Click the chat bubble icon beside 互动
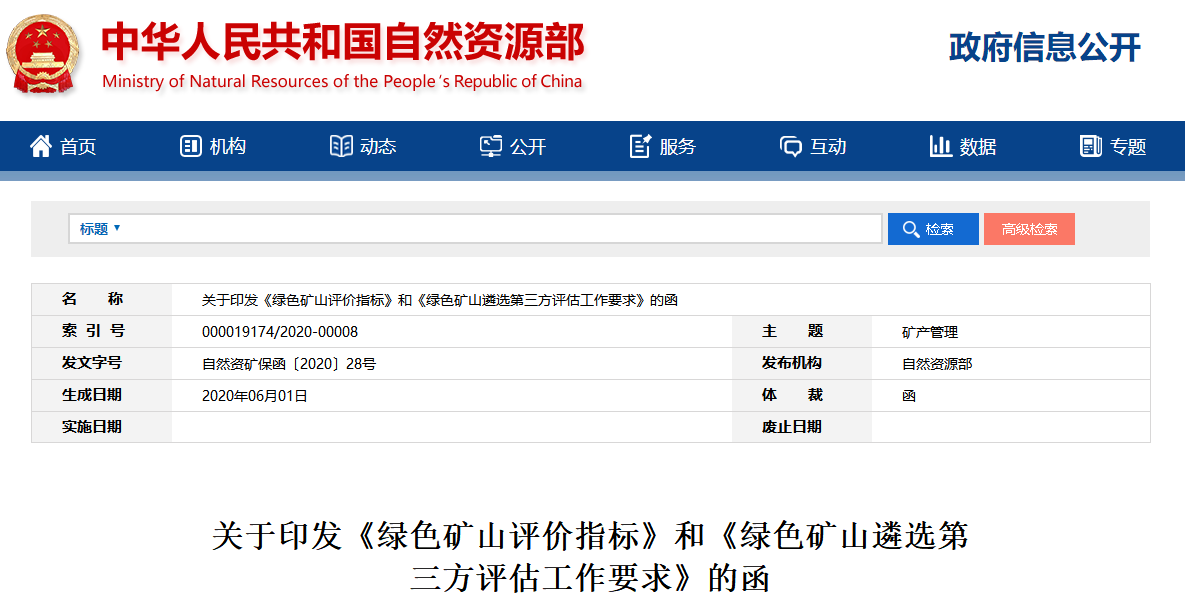The image size is (1185, 604). (x=791, y=147)
